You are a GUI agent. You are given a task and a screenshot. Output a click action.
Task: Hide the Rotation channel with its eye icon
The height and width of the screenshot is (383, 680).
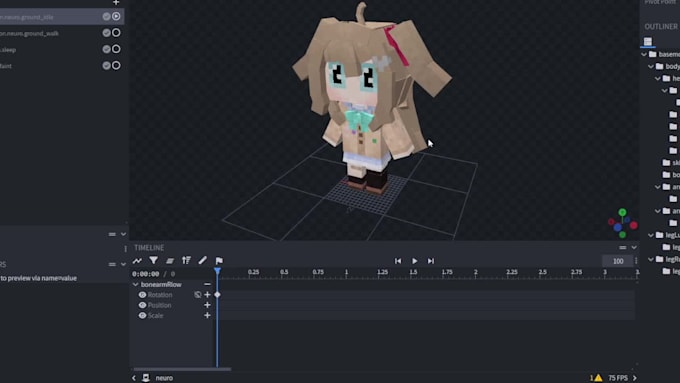coord(142,295)
